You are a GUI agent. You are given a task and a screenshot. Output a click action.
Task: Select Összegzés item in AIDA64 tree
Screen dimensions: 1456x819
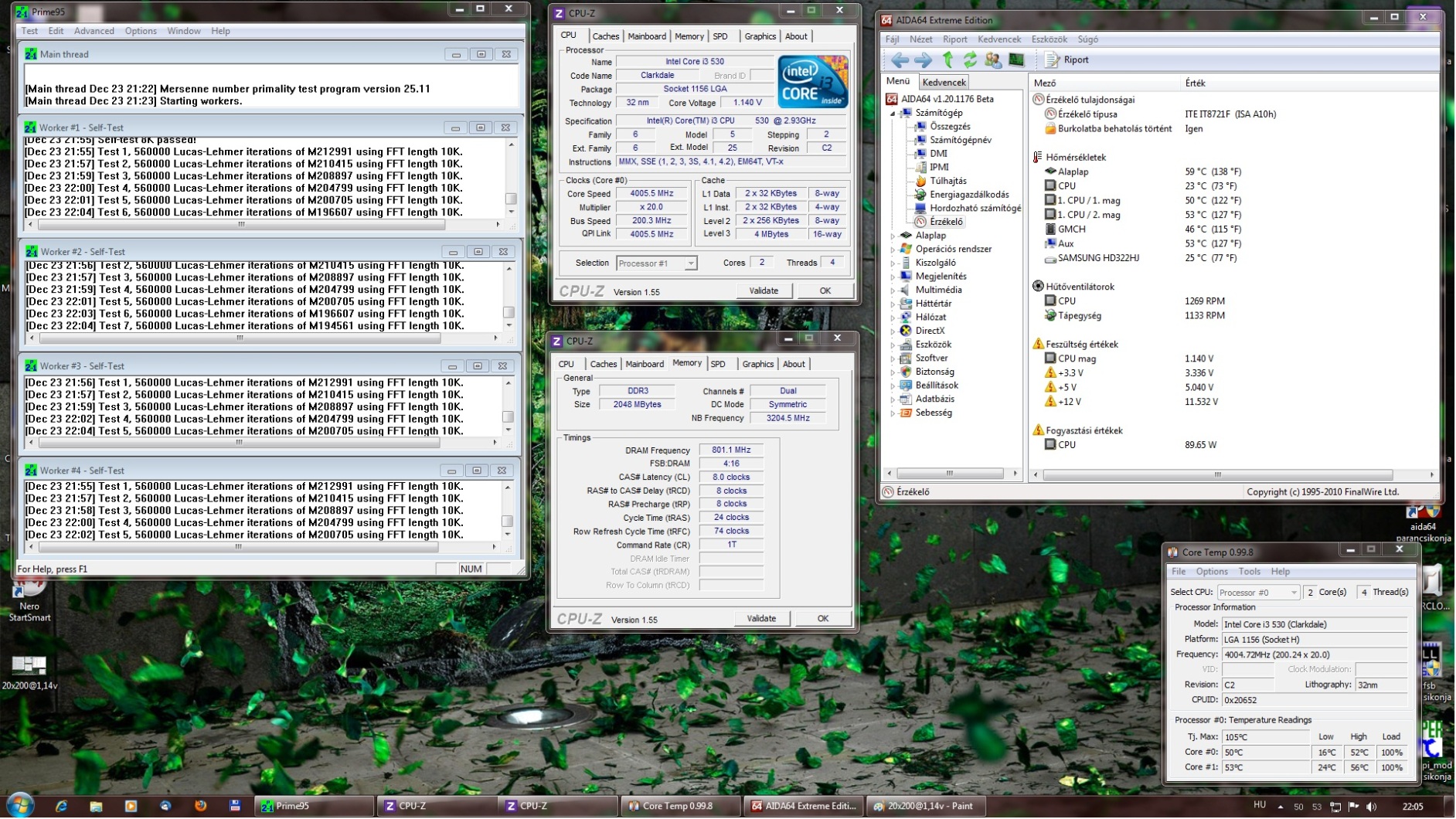[x=950, y=127]
